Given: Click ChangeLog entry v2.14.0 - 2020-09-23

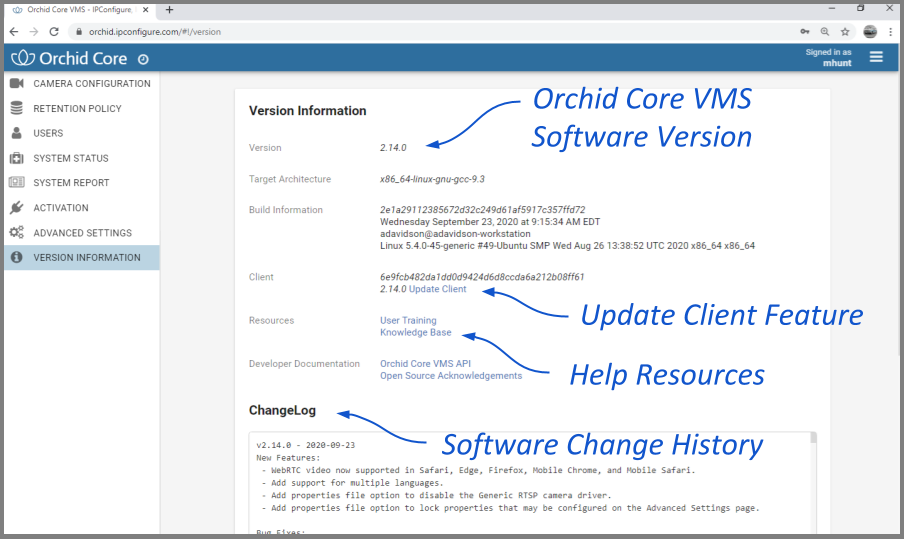Looking at the screenshot, I should click(306, 446).
